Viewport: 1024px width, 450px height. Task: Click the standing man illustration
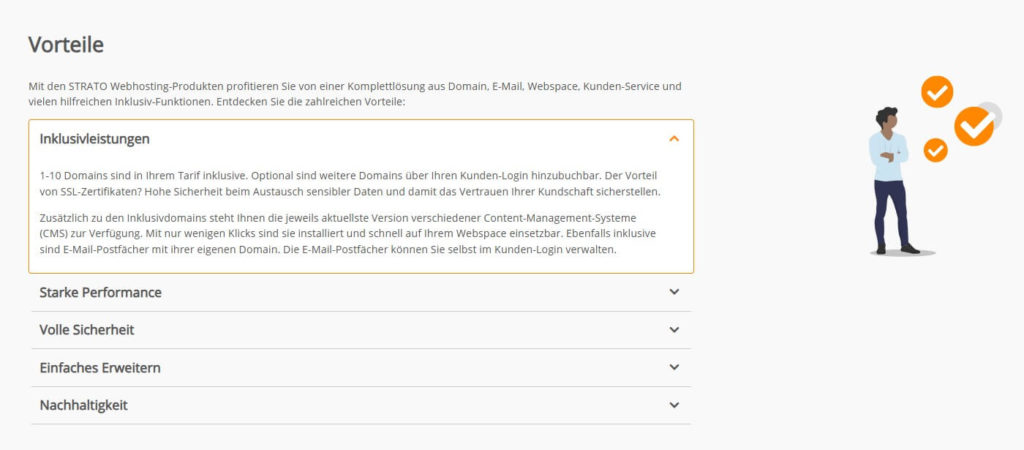[887, 180]
